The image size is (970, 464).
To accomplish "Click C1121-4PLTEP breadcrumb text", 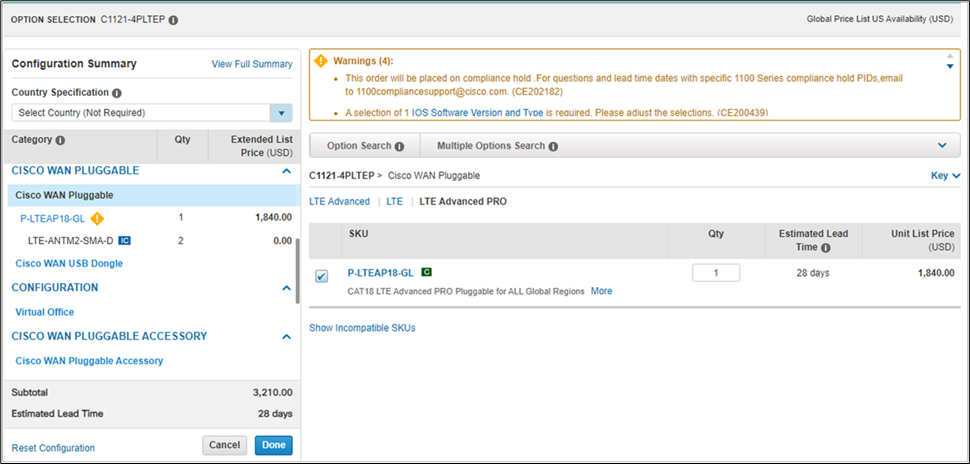I will pos(341,176).
